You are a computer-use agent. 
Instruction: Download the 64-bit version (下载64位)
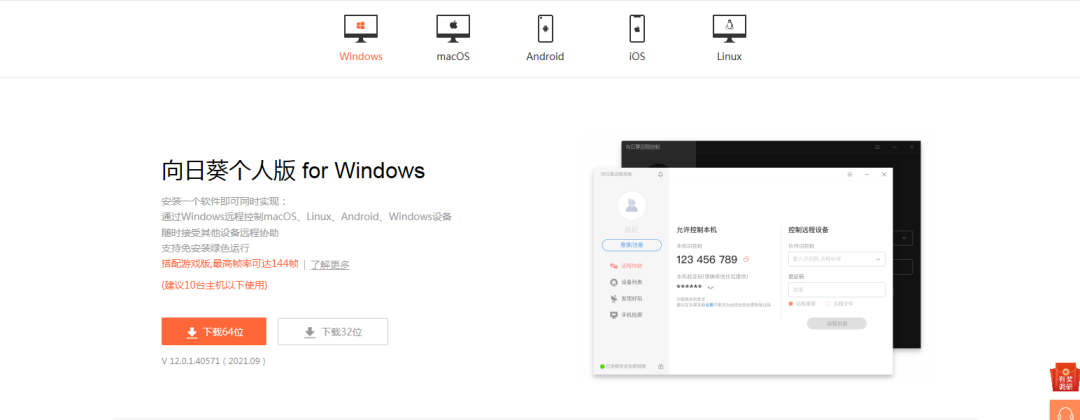pos(214,331)
